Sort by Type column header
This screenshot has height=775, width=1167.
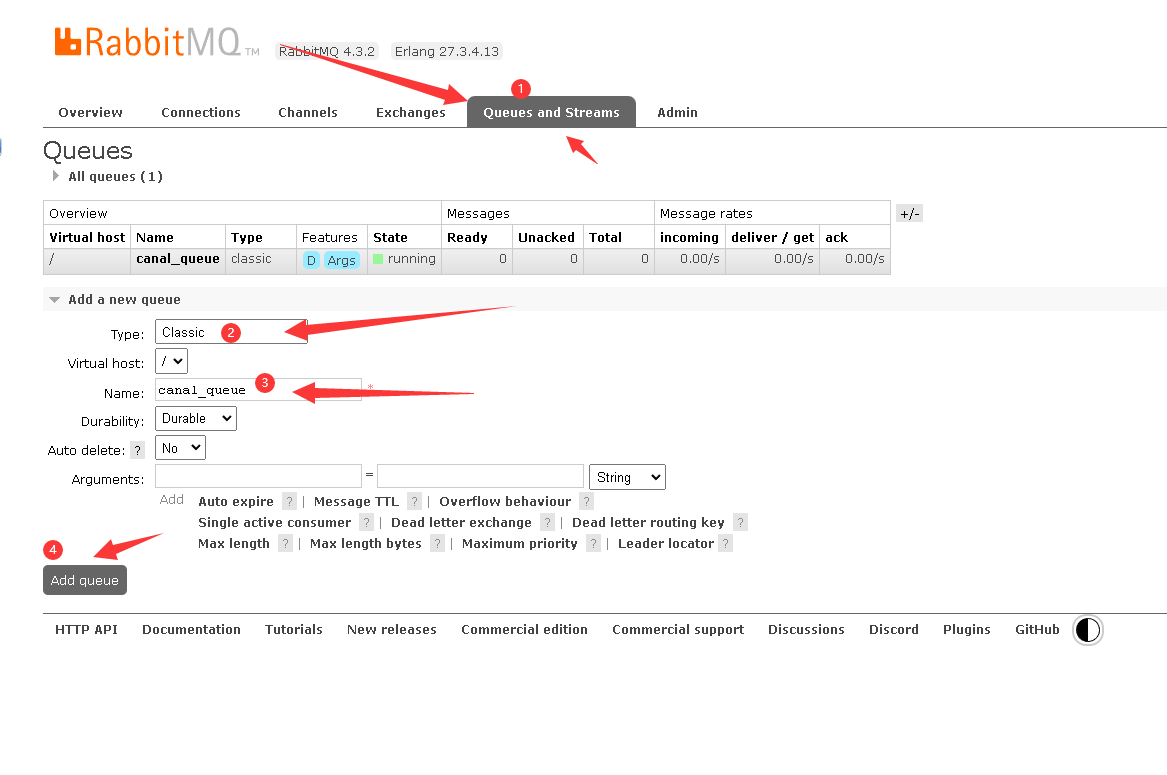click(246, 237)
